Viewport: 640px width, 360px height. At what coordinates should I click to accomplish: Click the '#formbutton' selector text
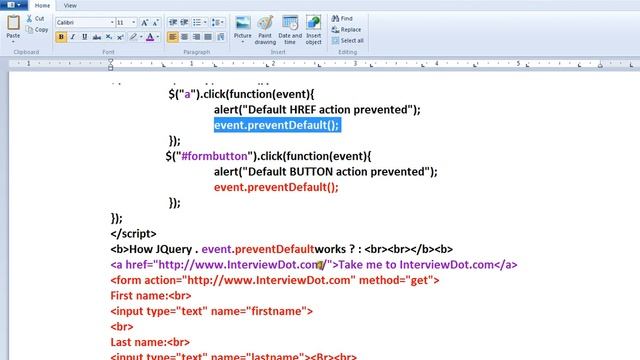214,156
